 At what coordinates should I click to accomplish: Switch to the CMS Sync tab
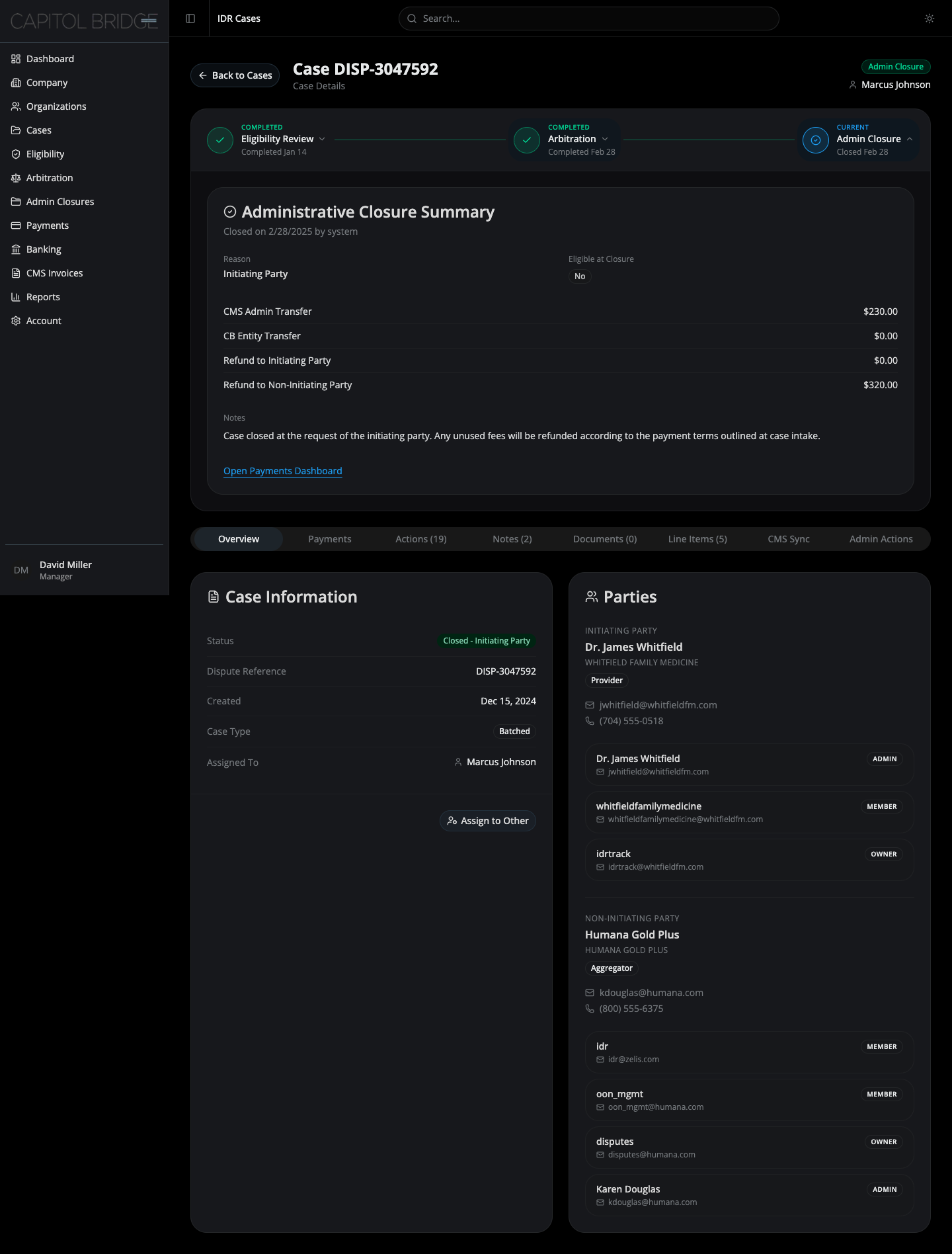[788, 539]
